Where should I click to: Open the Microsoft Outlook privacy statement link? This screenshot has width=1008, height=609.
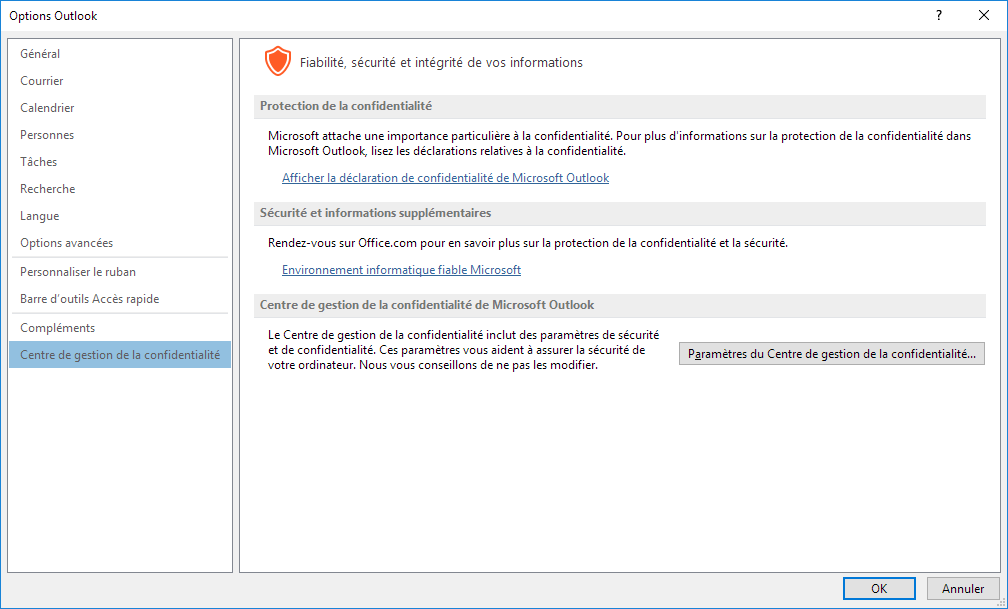click(x=446, y=178)
